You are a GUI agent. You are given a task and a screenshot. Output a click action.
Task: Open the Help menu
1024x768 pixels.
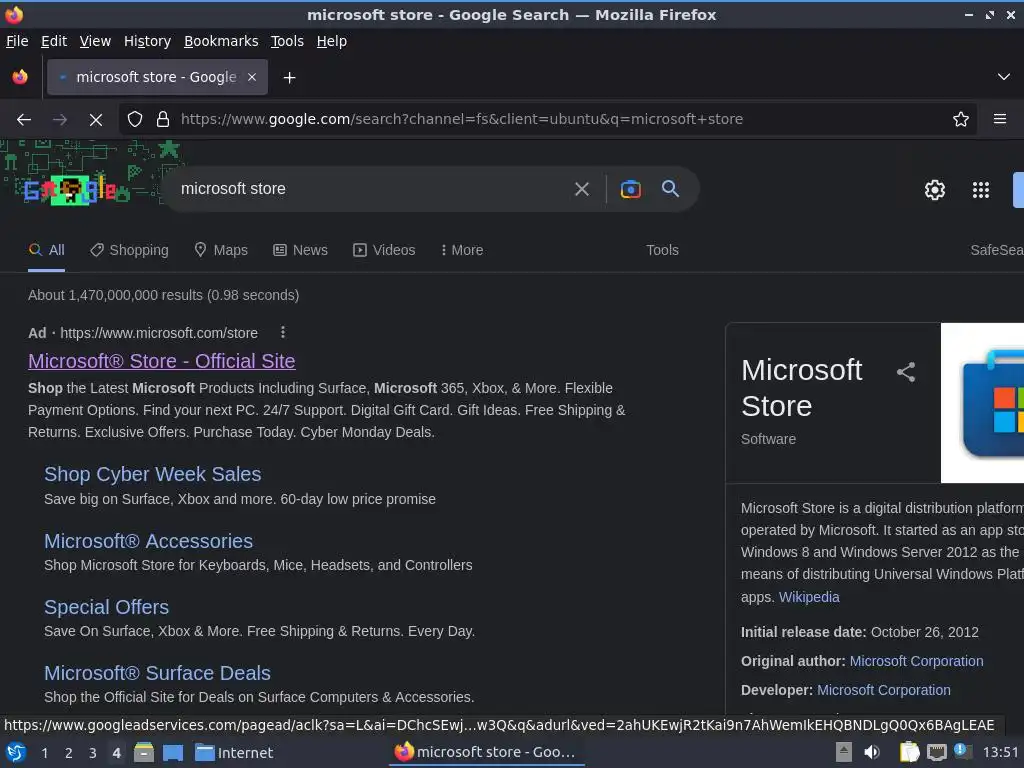tap(332, 41)
